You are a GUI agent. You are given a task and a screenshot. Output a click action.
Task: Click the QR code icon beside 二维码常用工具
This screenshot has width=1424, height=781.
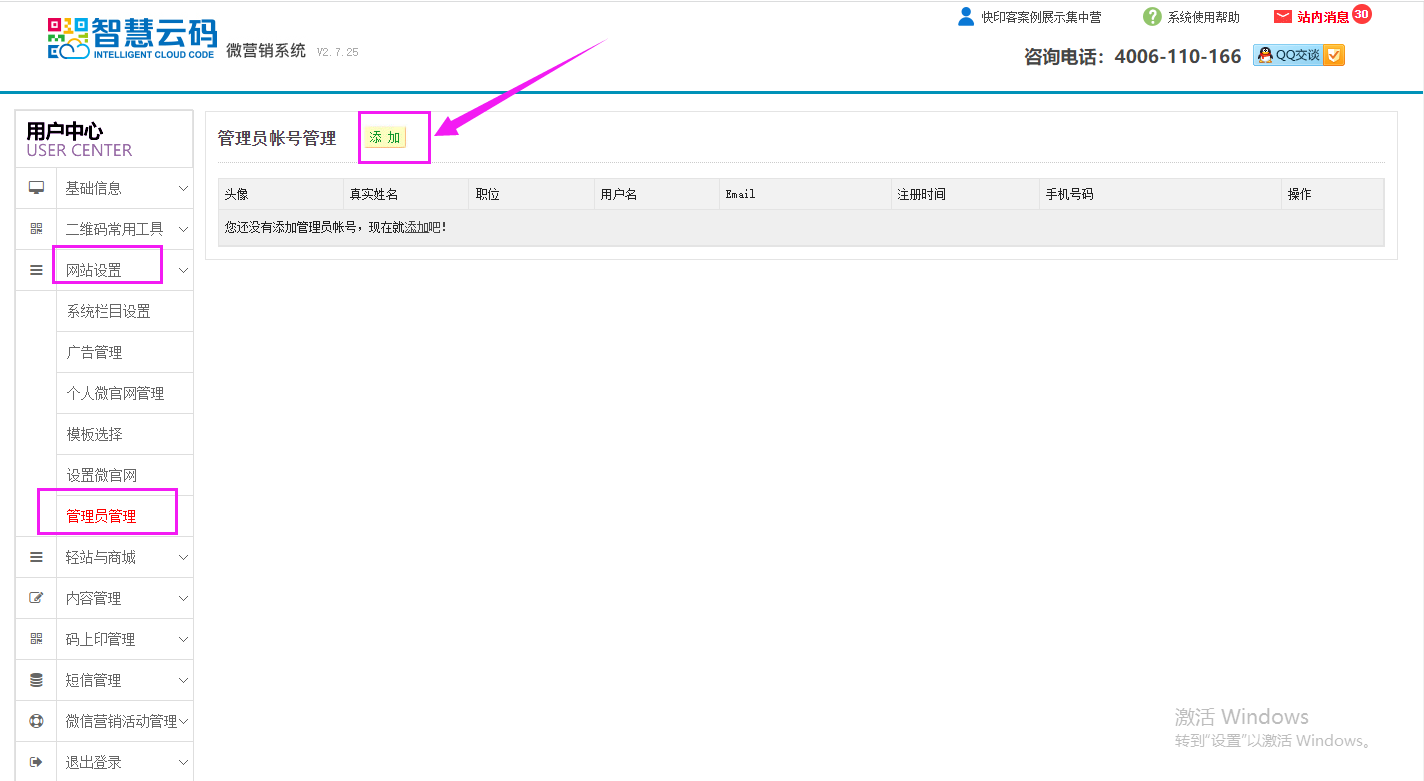click(36, 229)
